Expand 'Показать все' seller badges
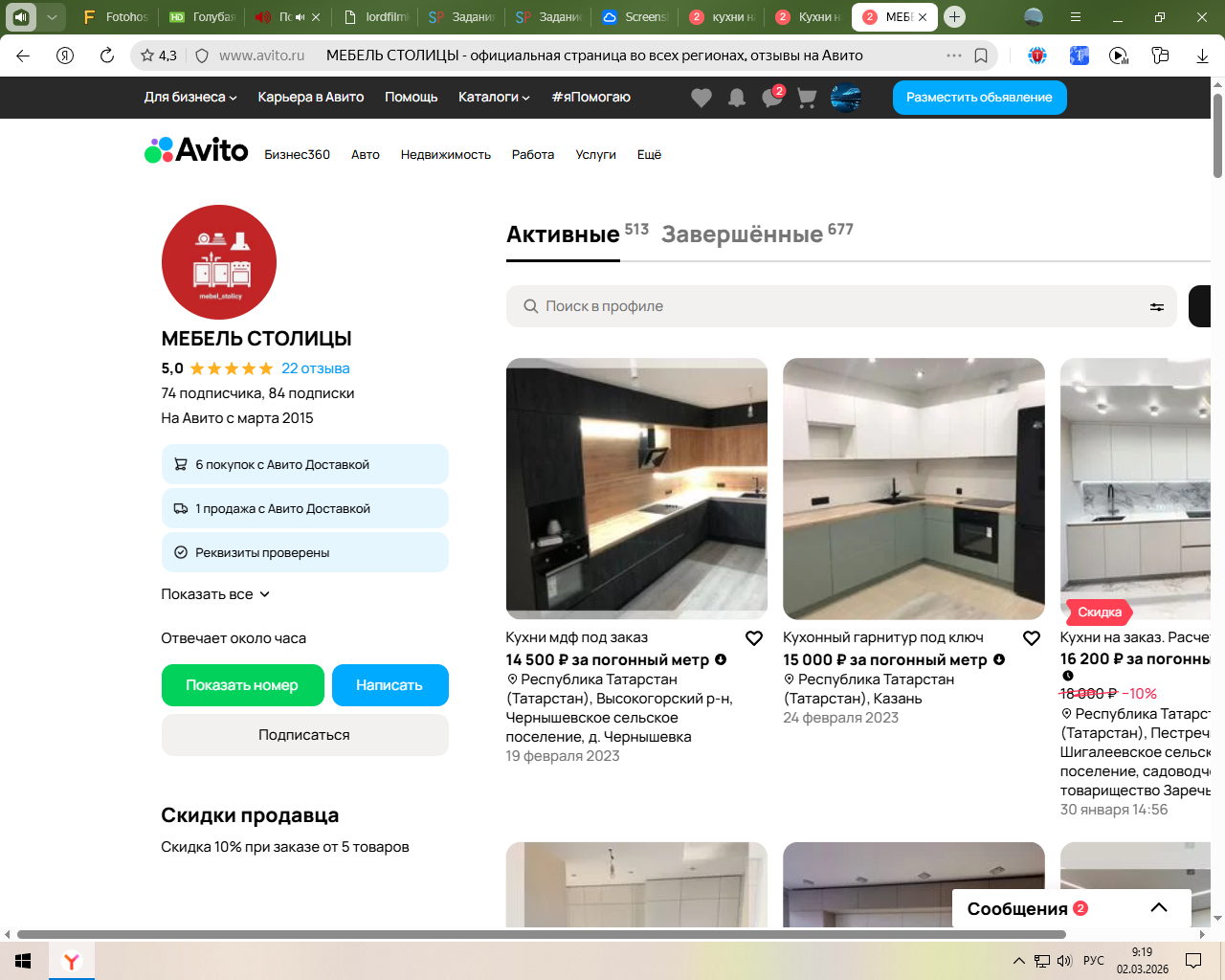The width and height of the screenshot is (1225, 980). [x=215, y=594]
